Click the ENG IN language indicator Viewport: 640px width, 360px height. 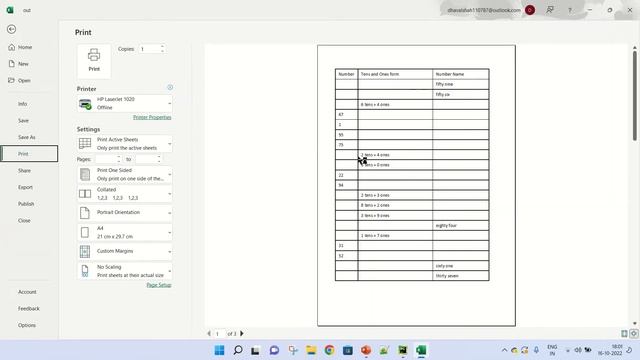coord(552,350)
